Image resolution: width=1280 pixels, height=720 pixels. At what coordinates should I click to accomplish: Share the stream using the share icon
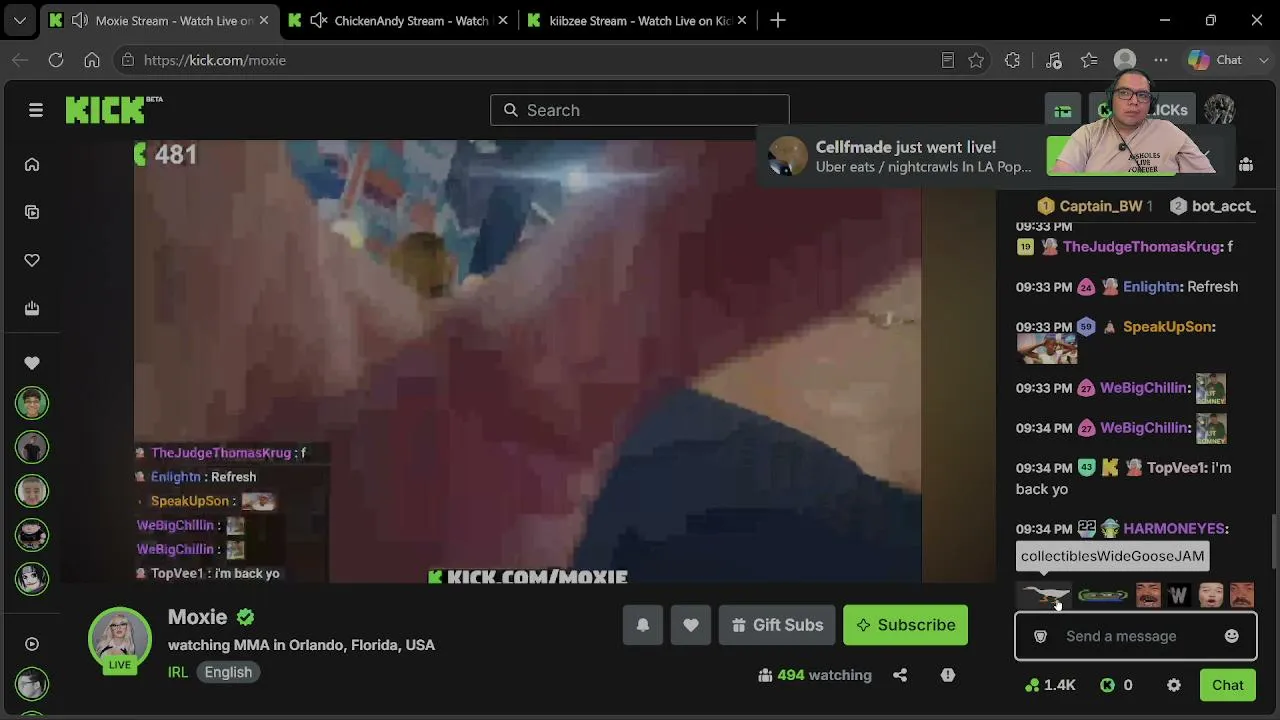point(900,675)
